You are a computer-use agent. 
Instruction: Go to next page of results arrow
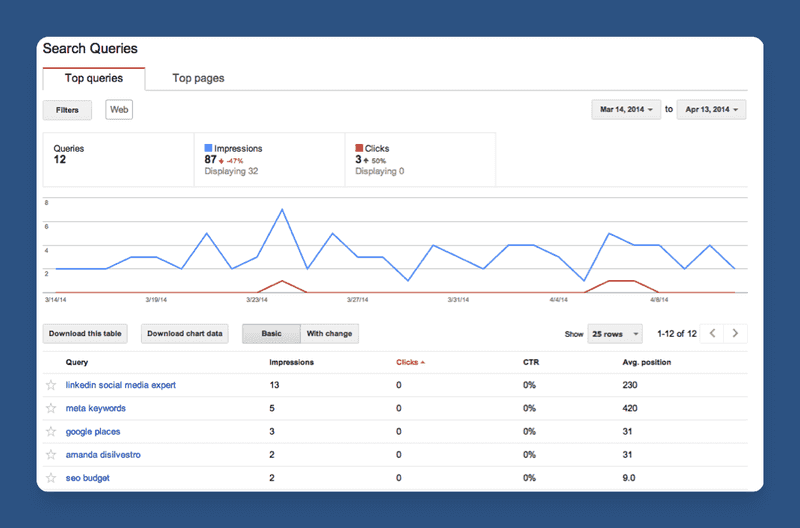click(735, 333)
